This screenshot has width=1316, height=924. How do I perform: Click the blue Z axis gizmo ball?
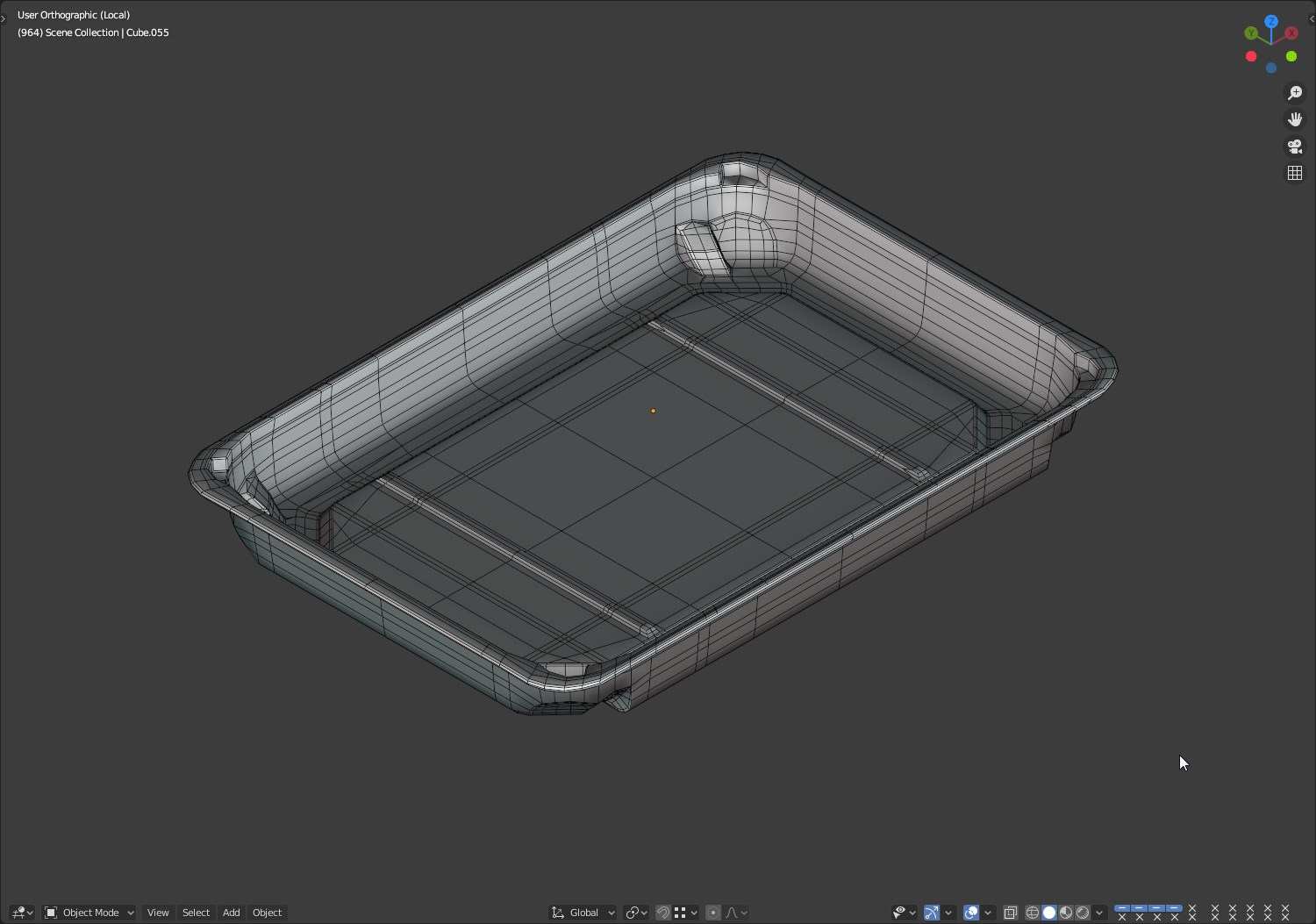pyautogui.click(x=1271, y=21)
